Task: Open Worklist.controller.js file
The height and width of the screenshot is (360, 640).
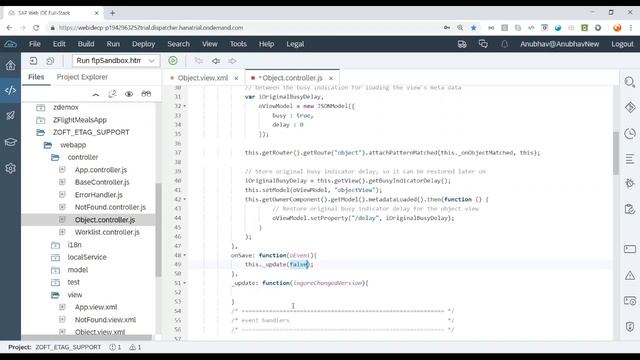Action: point(107,232)
